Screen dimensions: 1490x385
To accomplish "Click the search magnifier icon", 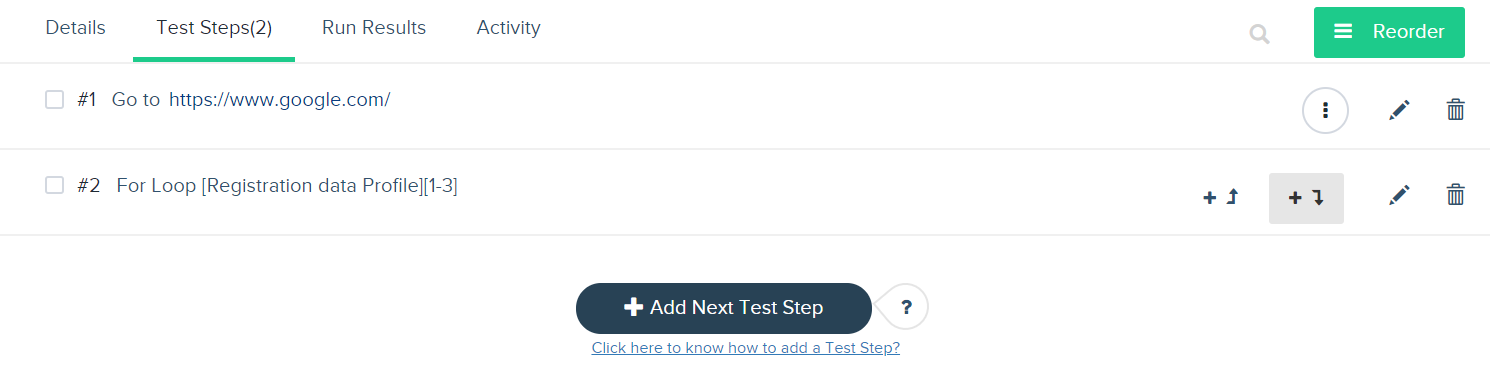I will point(1259,35).
